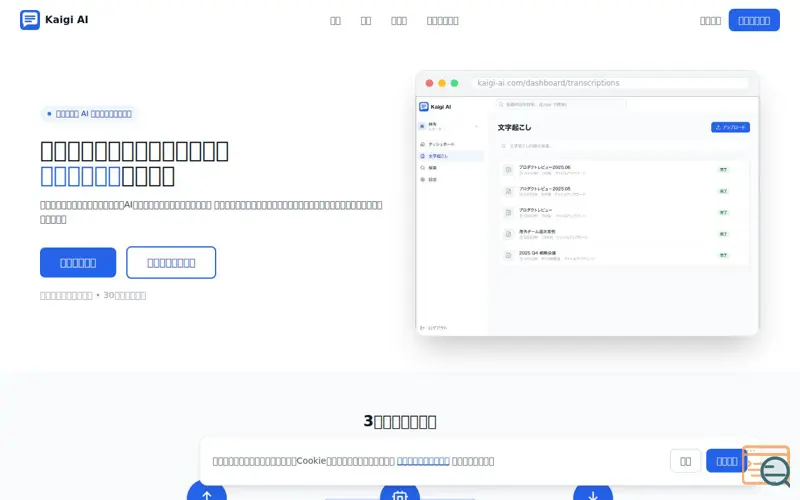Click the blue circle down-arrow step icon
Viewport: 800px width, 500px height.
(593, 493)
